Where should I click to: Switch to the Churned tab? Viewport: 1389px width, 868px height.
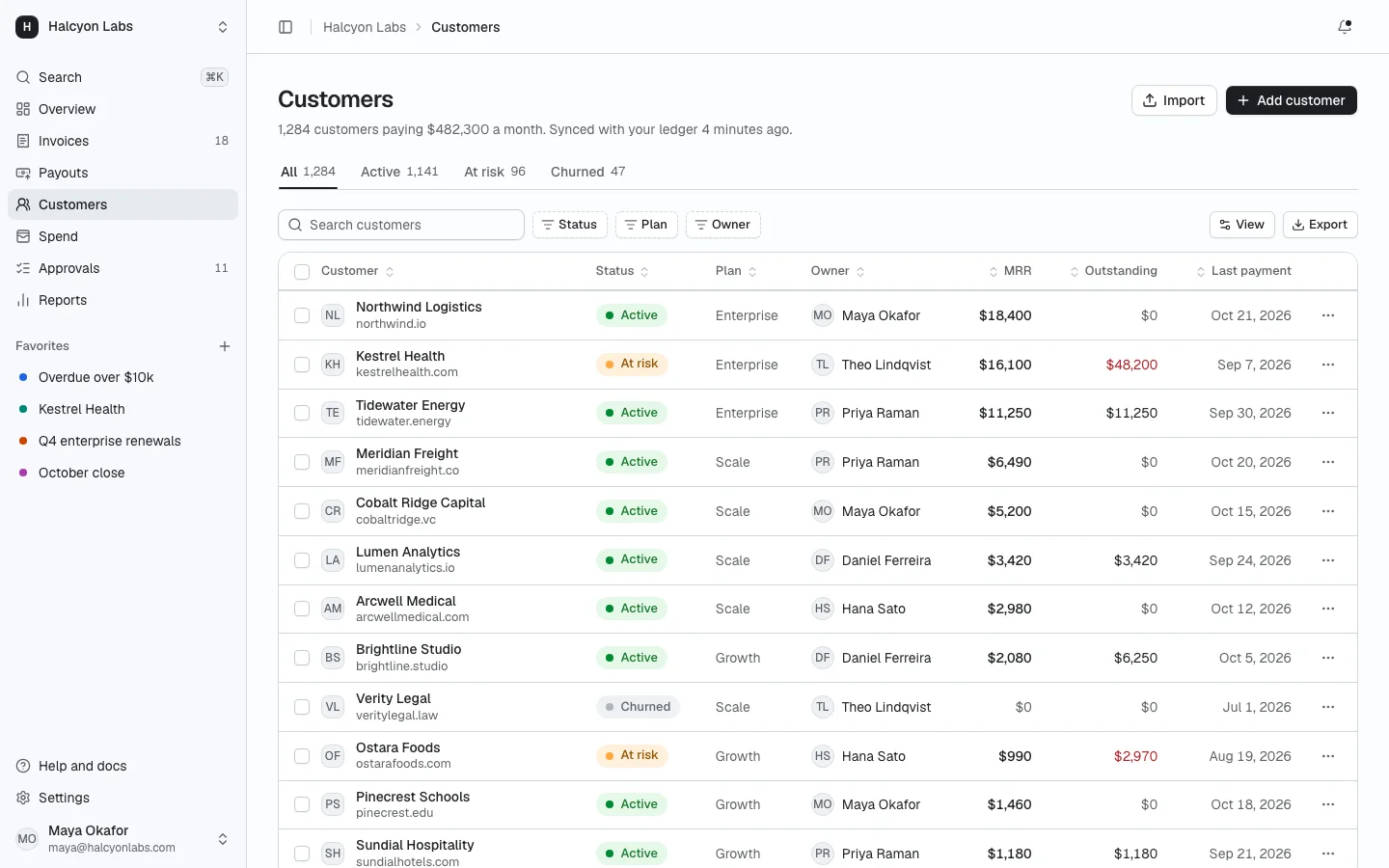[x=588, y=172]
